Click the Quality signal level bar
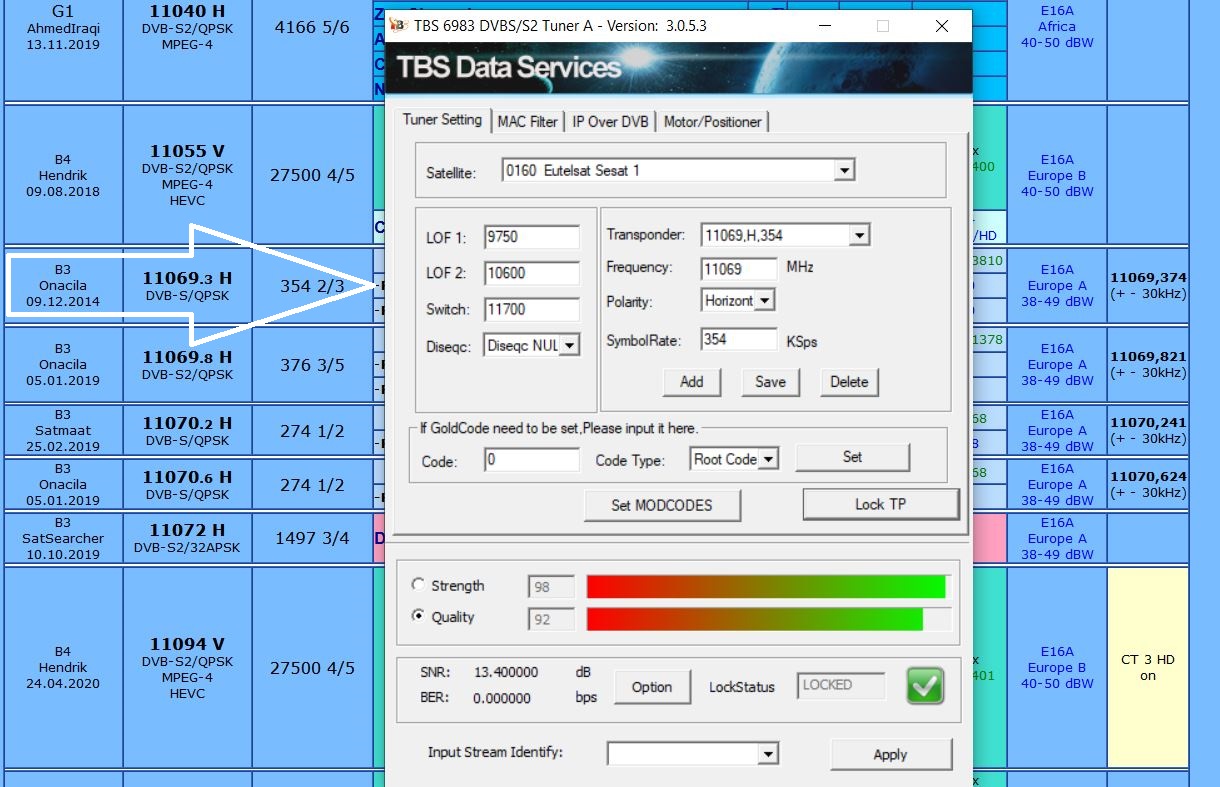This screenshot has height=787, width=1220. click(768, 619)
